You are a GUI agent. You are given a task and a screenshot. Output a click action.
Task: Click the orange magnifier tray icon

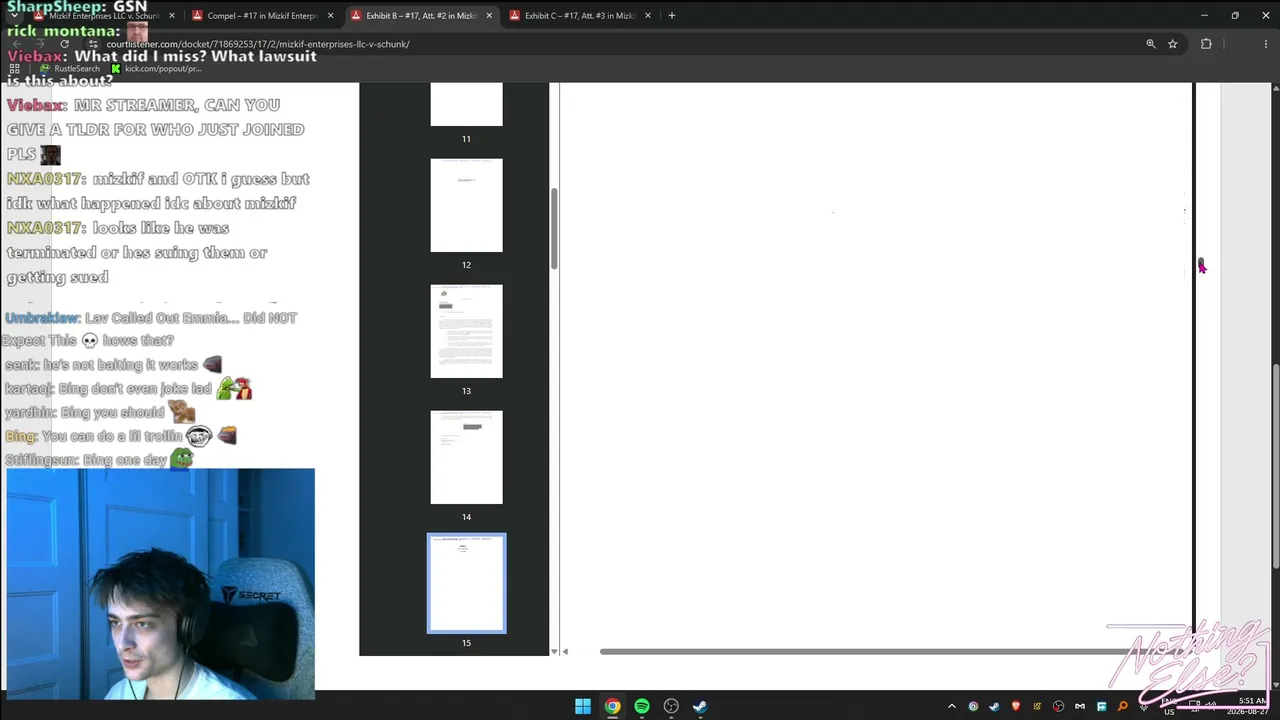pyautogui.click(x=1122, y=706)
